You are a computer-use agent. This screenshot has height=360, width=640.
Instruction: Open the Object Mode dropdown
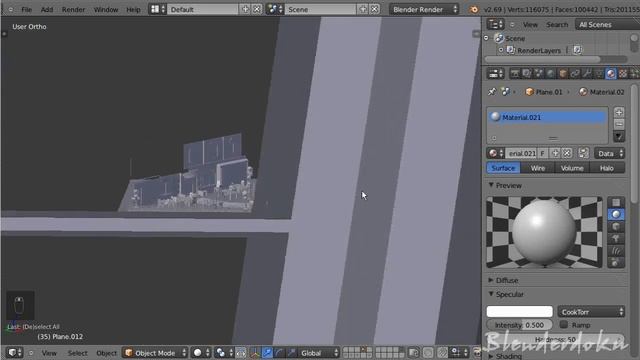point(155,353)
